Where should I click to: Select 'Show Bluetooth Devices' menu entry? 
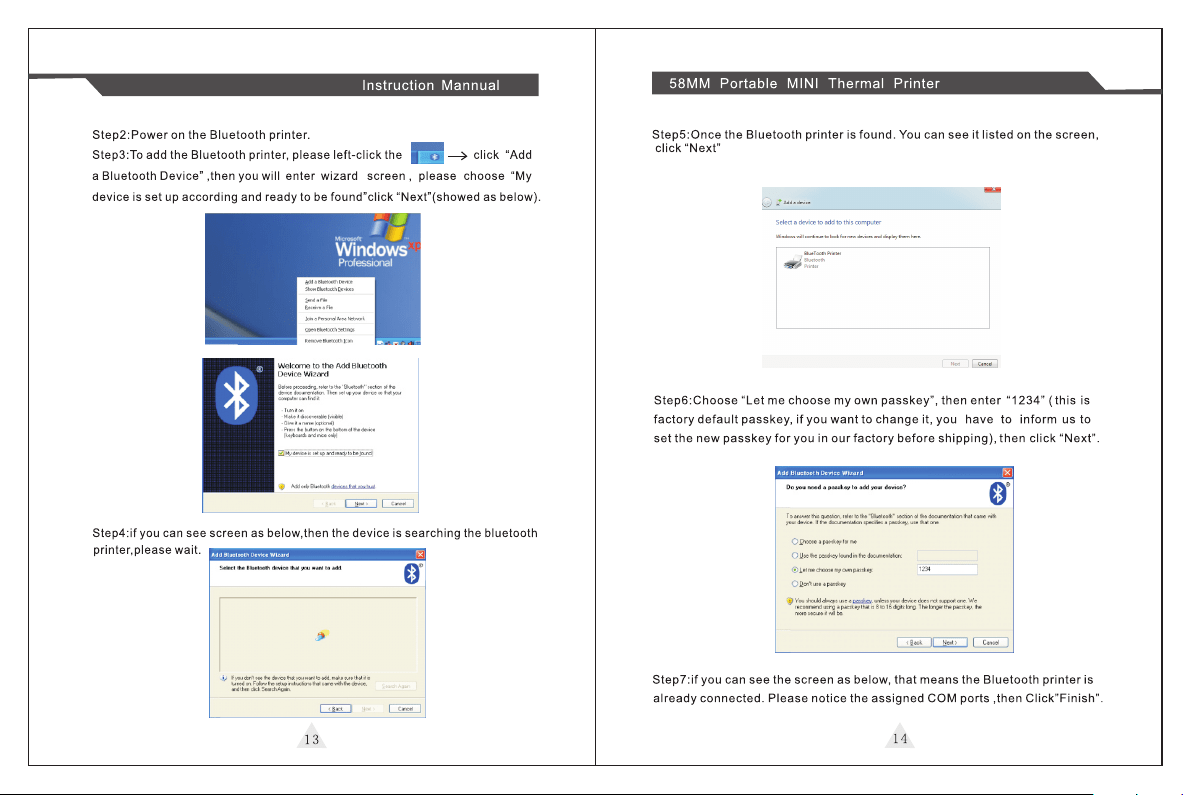(329, 290)
